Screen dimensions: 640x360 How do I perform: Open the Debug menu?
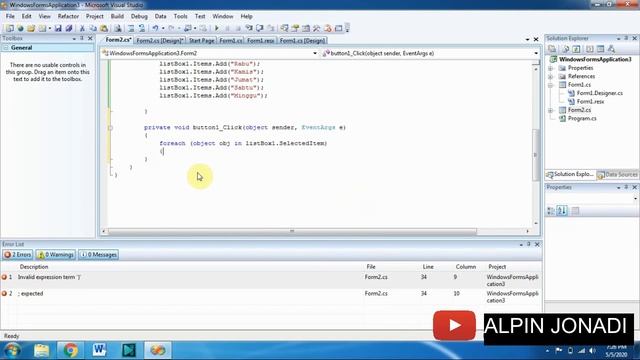139,16
